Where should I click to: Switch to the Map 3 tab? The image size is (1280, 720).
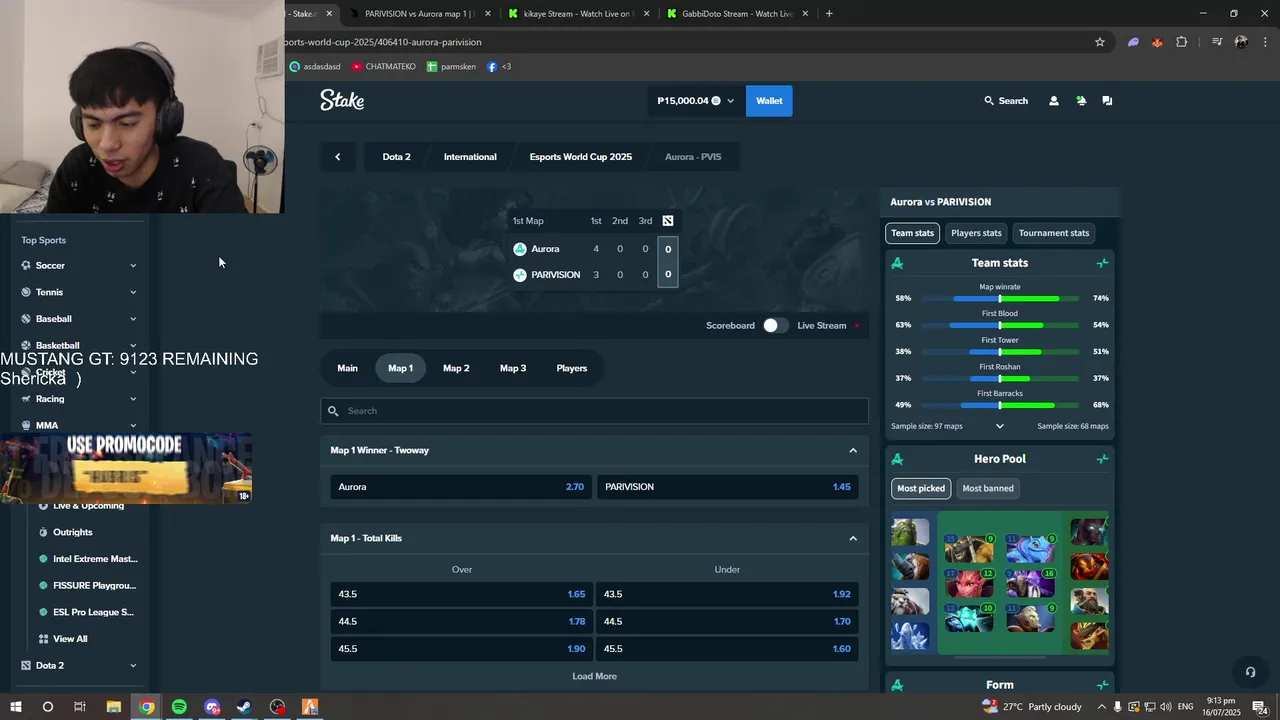513,368
